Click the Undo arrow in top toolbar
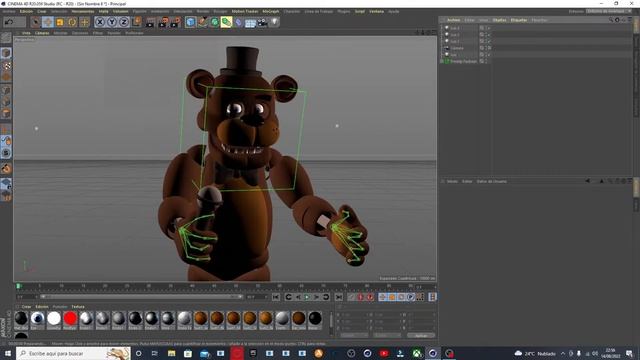 tap(9, 22)
